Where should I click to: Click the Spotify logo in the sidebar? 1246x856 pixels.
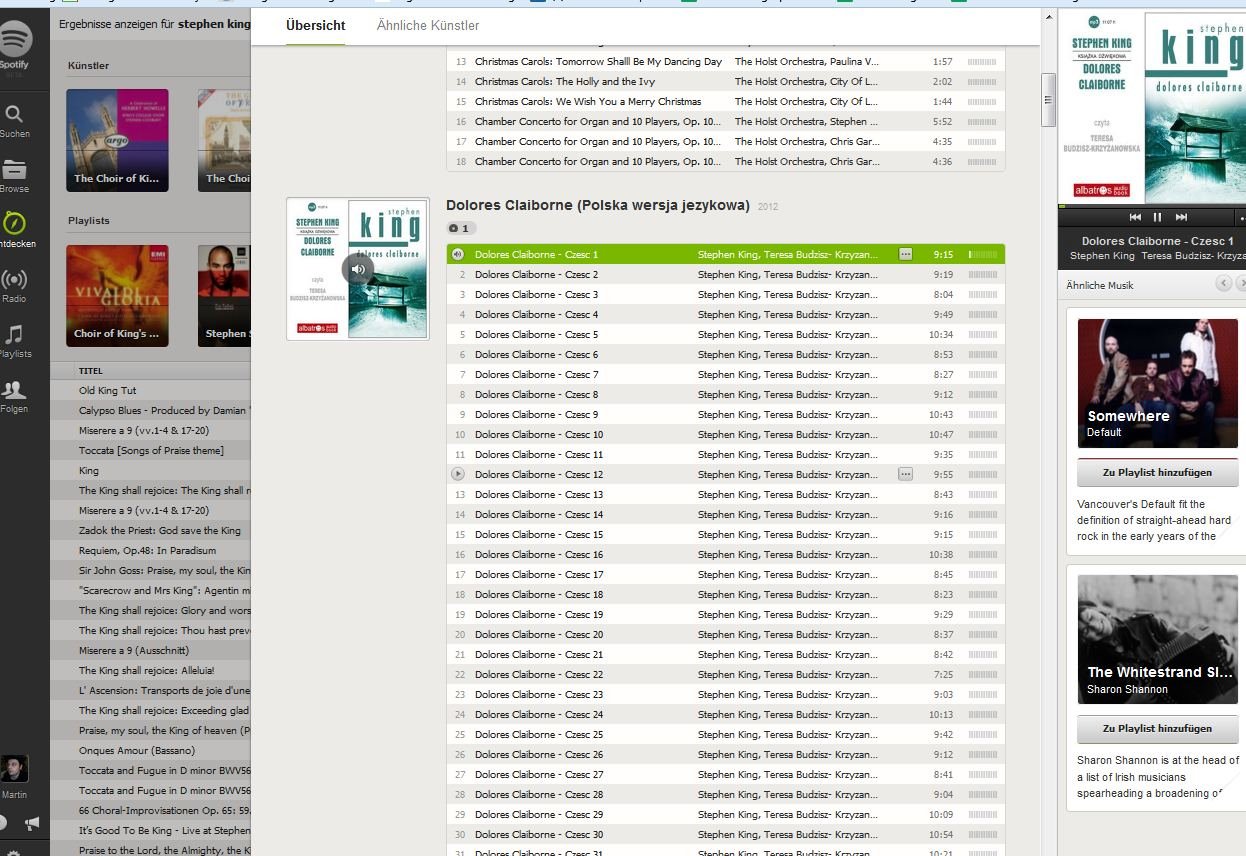coord(15,41)
